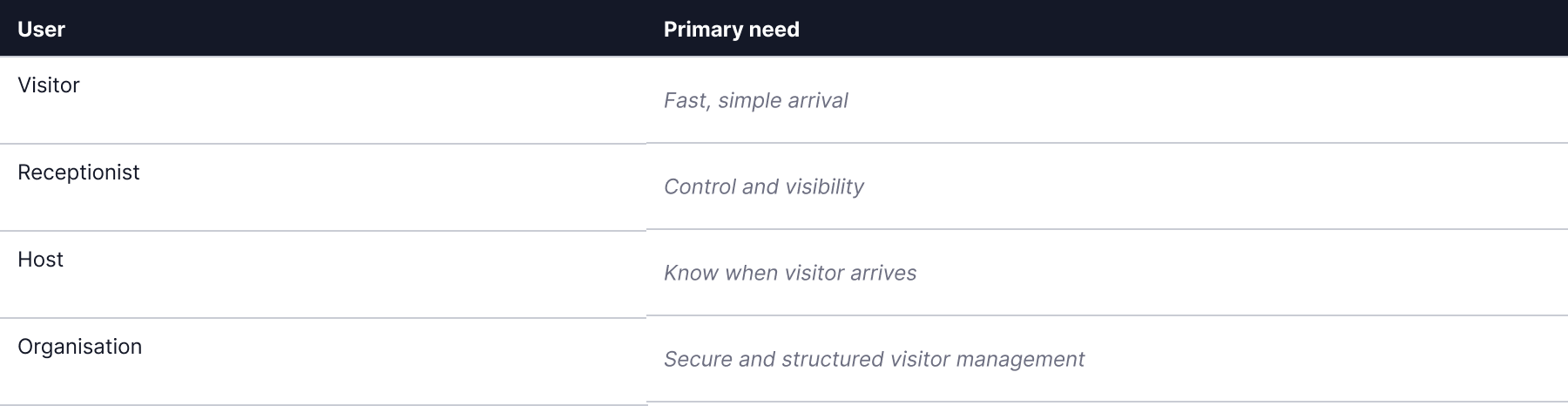The height and width of the screenshot is (406, 1568).
Task: Click the text 'Control and visibility'
Action: (x=764, y=186)
